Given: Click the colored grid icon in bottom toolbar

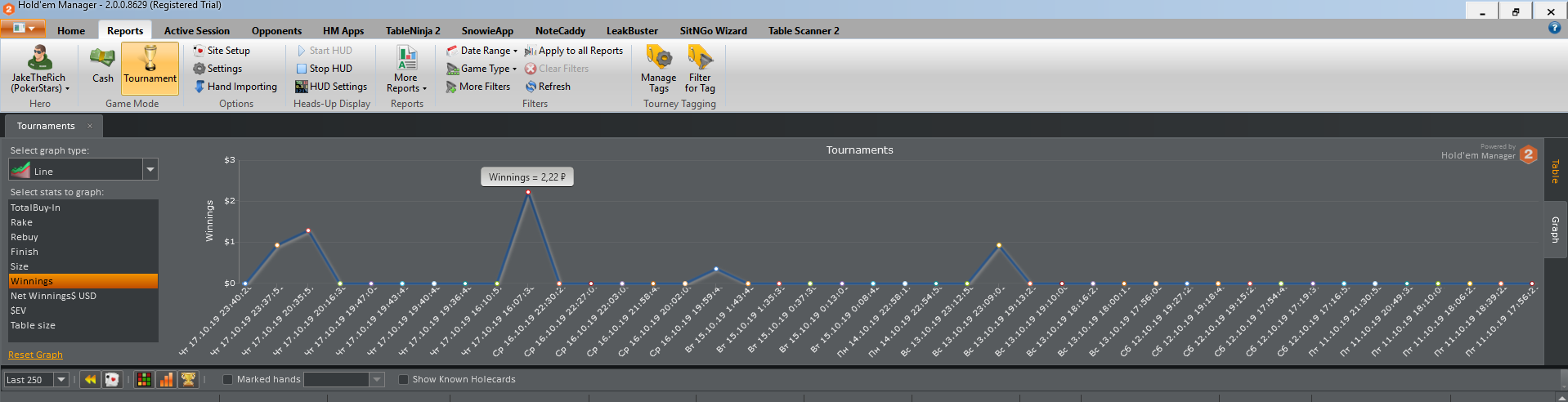Looking at the screenshot, I should click(144, 379).
